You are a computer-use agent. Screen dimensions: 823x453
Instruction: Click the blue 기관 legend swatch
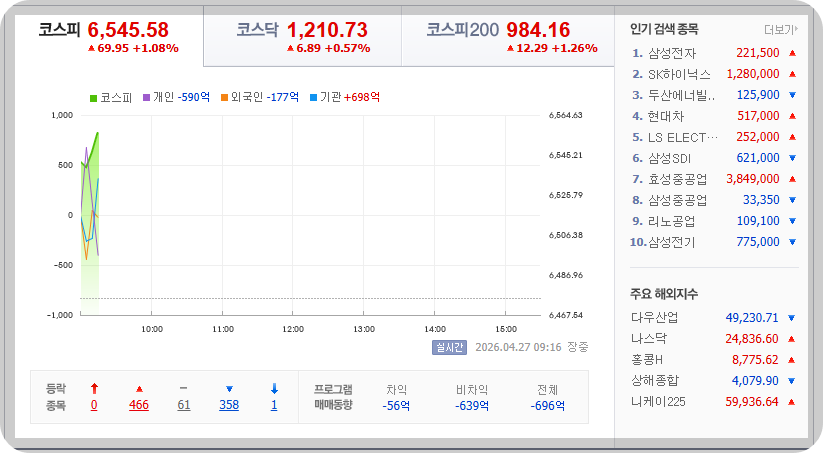click(x=313, y=97)
